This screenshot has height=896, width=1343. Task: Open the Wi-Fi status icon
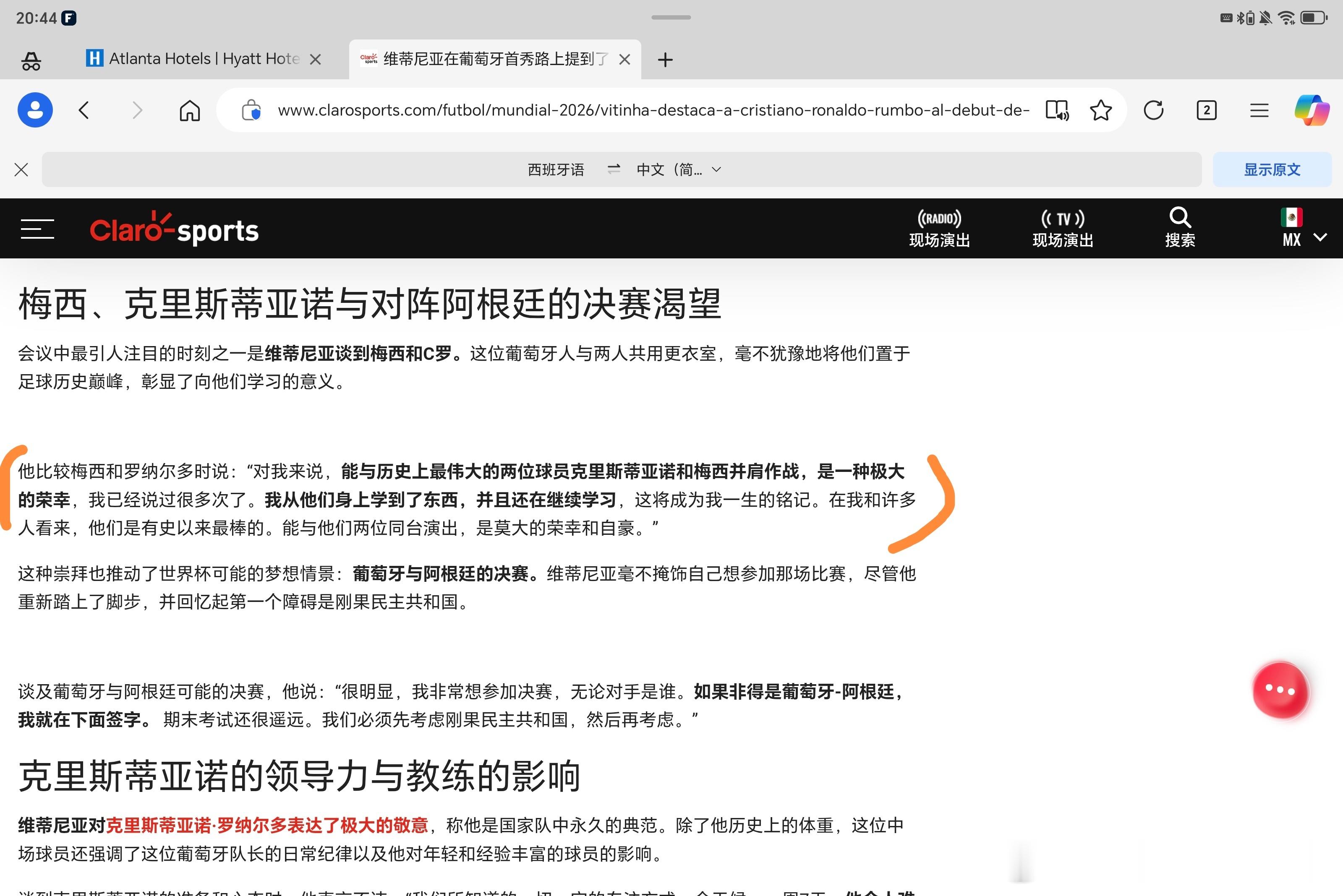click(1287, 18)
